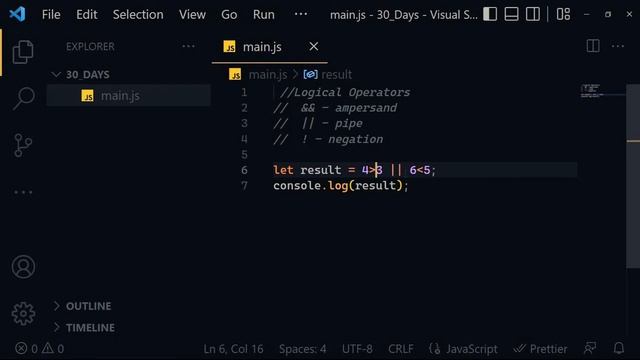Close the main.js editor tab
The width and height of the screenshot is (640, 360).
coord(313,47)
